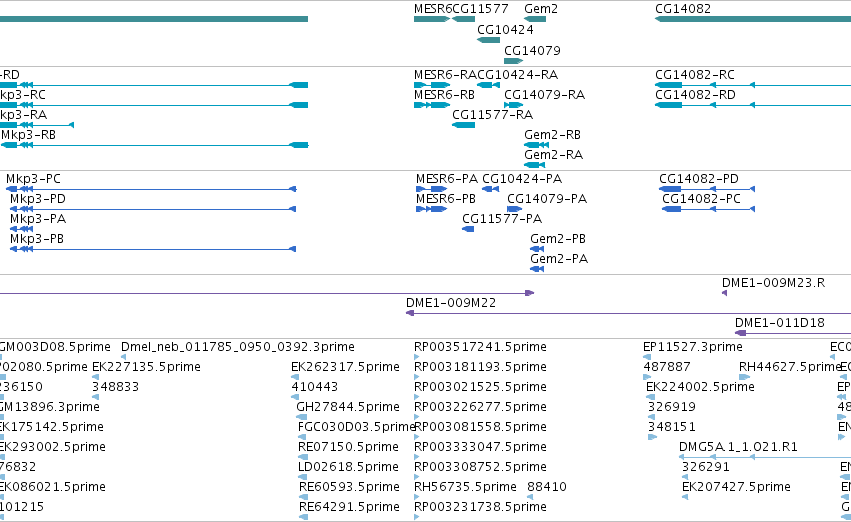Click transcript MESR6-RB
The width and height of the screenshot is (851, 522).
[x=432, y=105]
